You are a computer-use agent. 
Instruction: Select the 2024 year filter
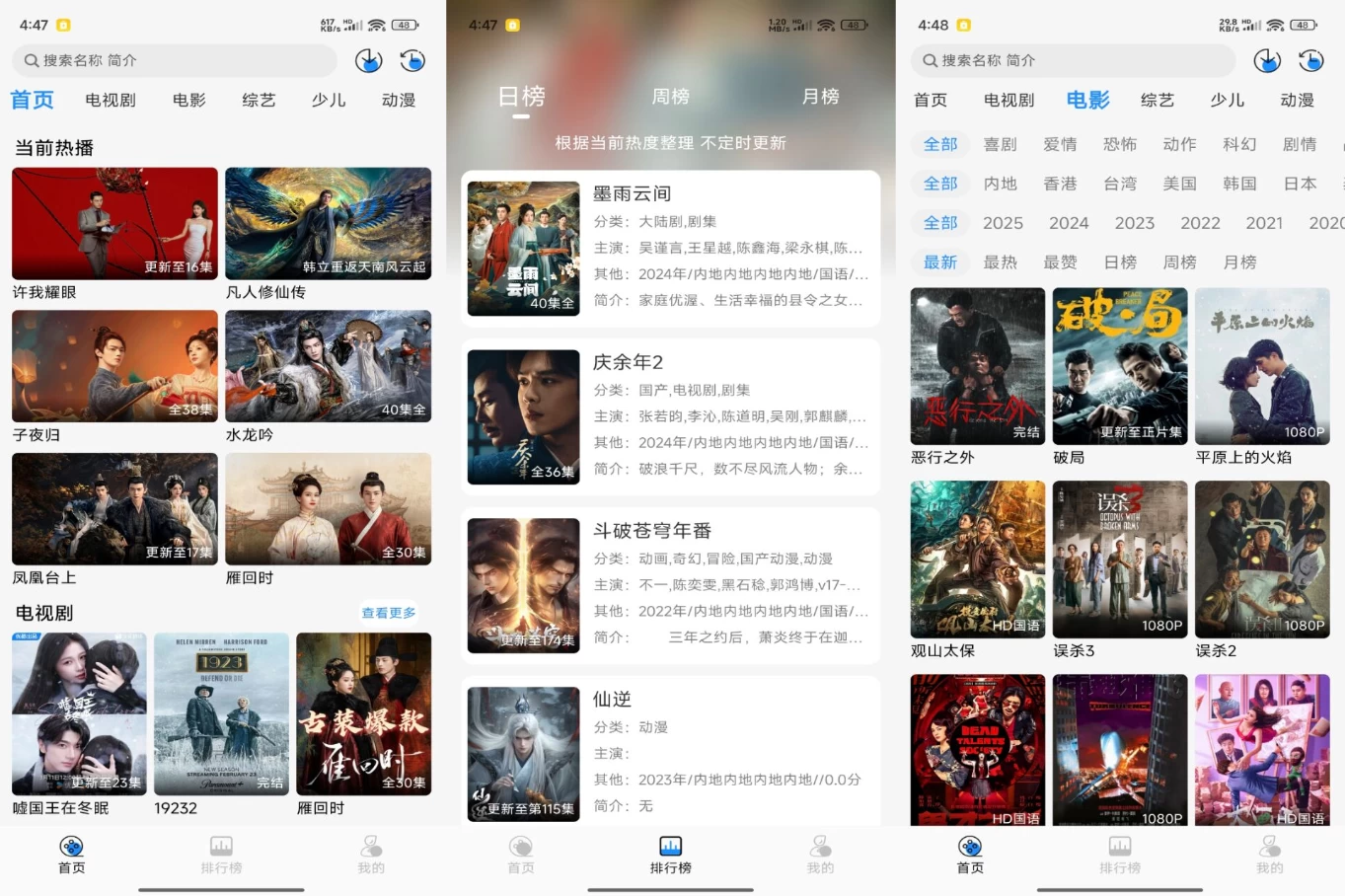[x=1069, y=223]
